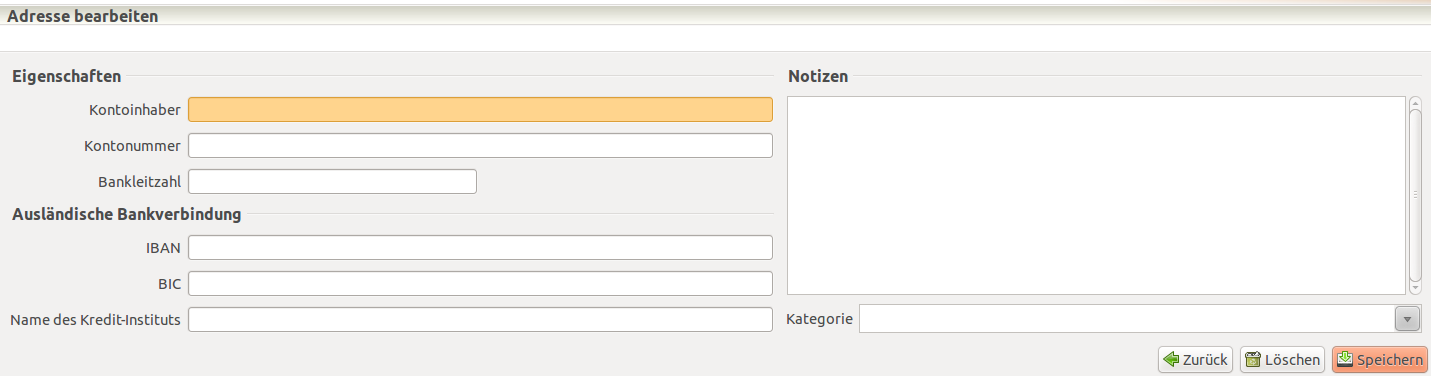
Task: Go back using the Zurück button
Action: [1196, 360]
